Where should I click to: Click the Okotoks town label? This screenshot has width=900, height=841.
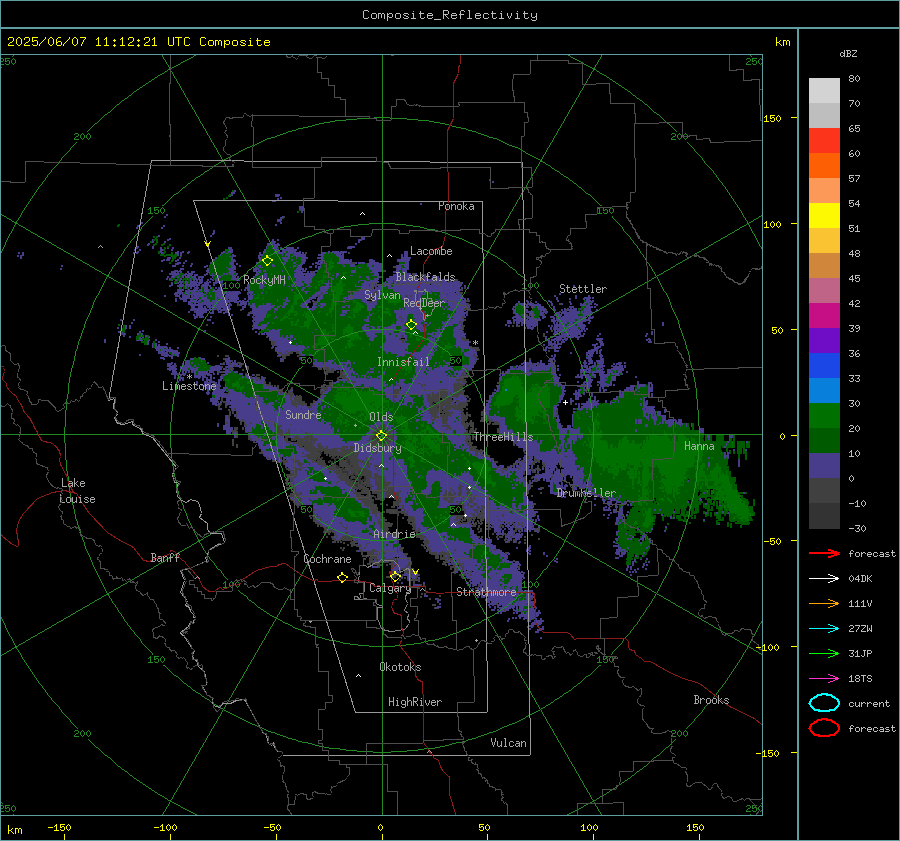coord(400,667)
